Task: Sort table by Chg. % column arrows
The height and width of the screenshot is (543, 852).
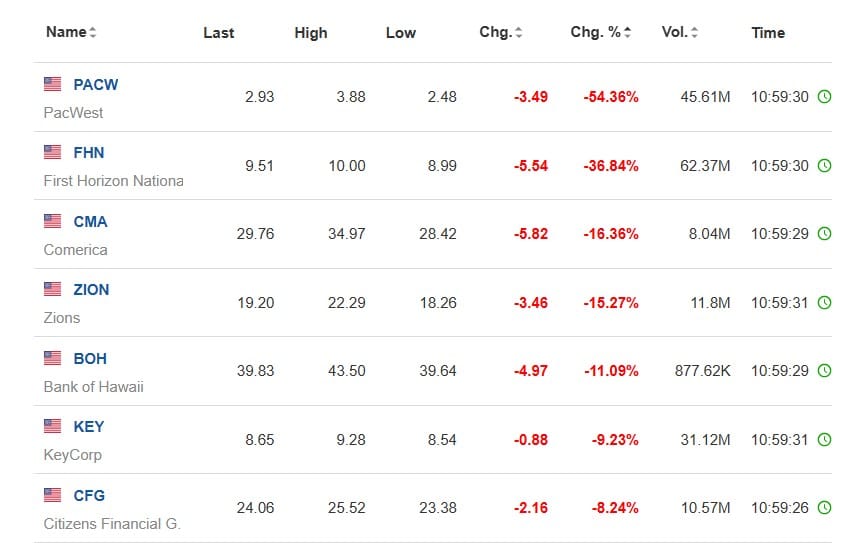Action: pyautogui.click(x=628, y=32)
